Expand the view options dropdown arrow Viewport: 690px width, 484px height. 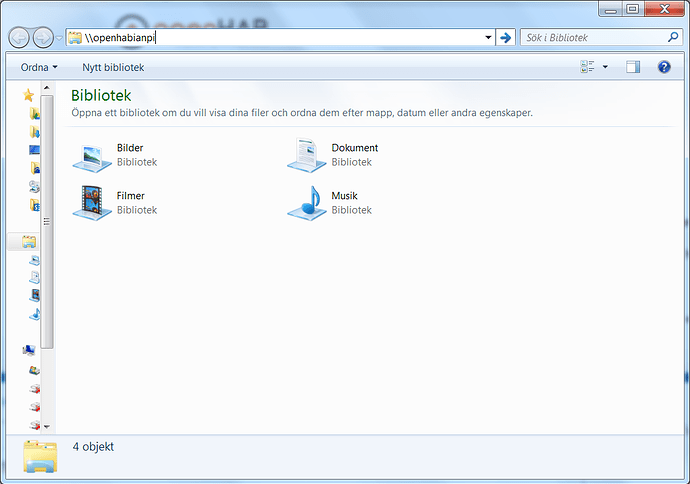click(x=605, y=67)
